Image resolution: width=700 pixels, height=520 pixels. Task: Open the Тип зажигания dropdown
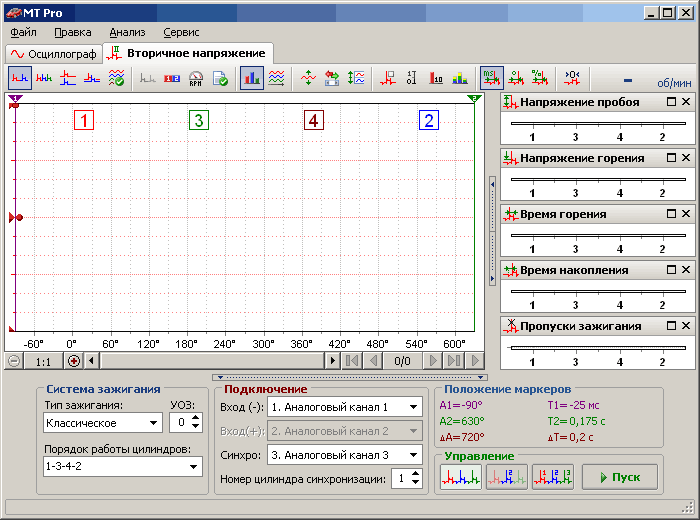(x=152, y=423)
